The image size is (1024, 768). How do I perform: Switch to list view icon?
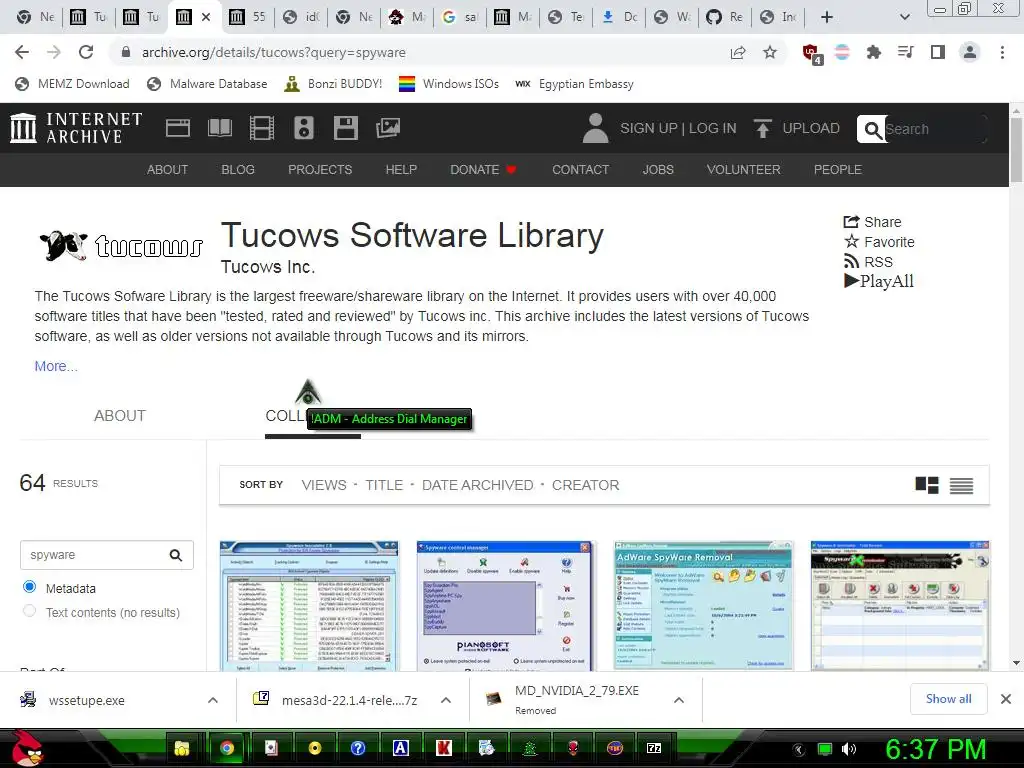pos(961,485)
